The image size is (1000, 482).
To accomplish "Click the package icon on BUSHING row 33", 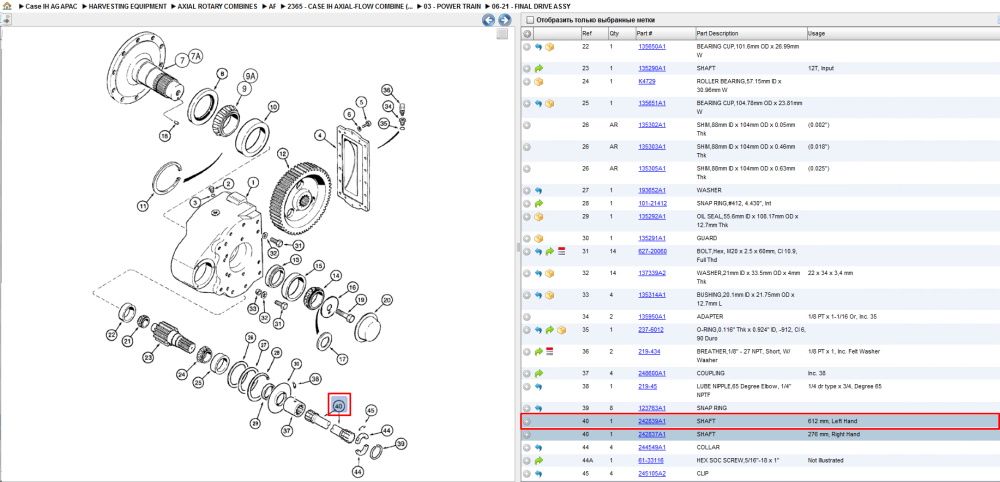I will click(x=549, y=295).
